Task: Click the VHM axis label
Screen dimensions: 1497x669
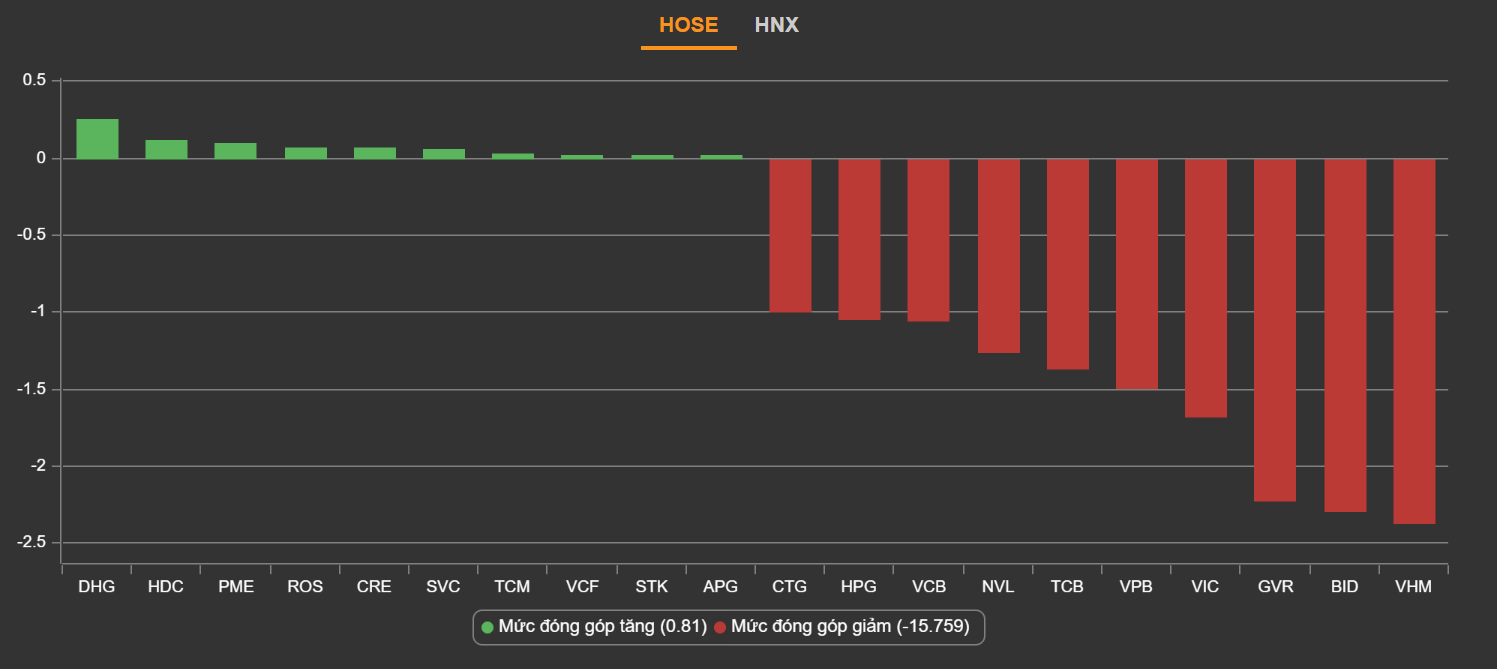Action: click(1413, 587)
